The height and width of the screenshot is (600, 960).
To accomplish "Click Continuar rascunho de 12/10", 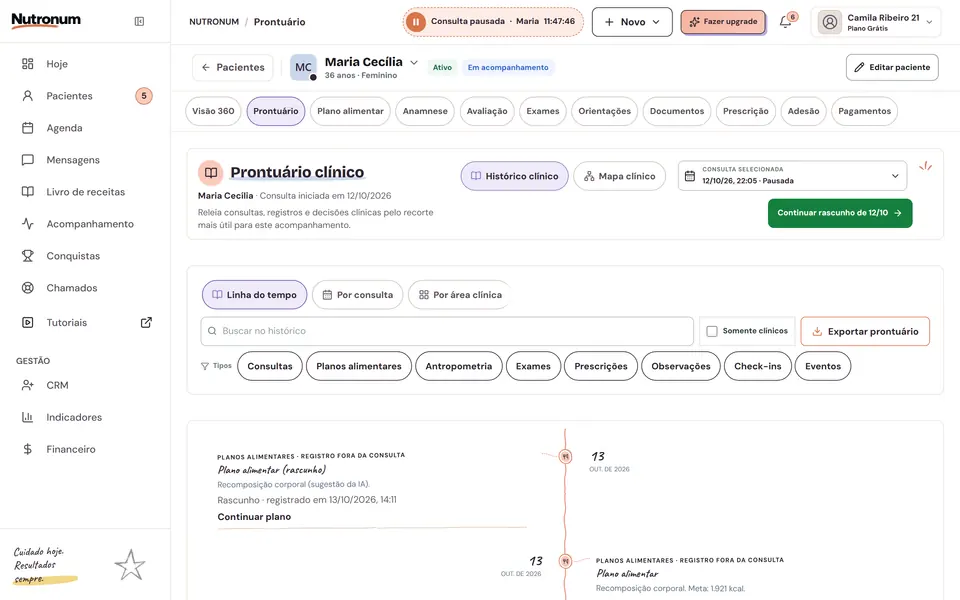I will coord(840,213).
